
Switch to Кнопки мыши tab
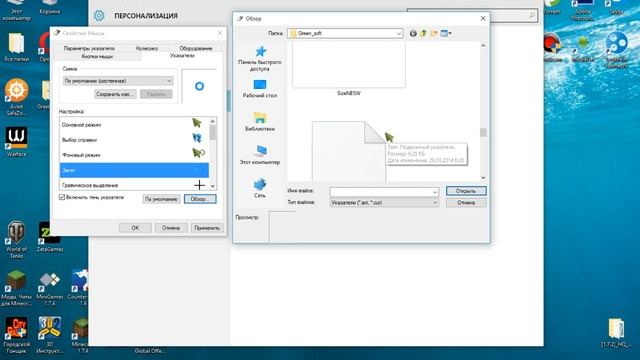97,56
